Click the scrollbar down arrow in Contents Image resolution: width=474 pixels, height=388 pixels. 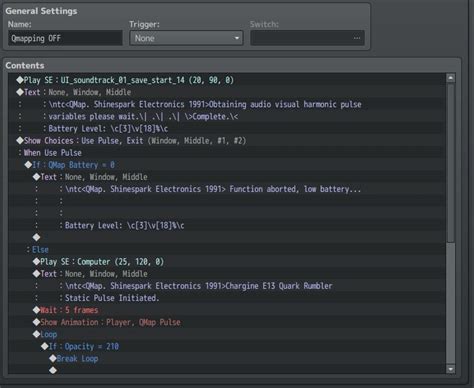pyautogui.click(x=451, y=369)
